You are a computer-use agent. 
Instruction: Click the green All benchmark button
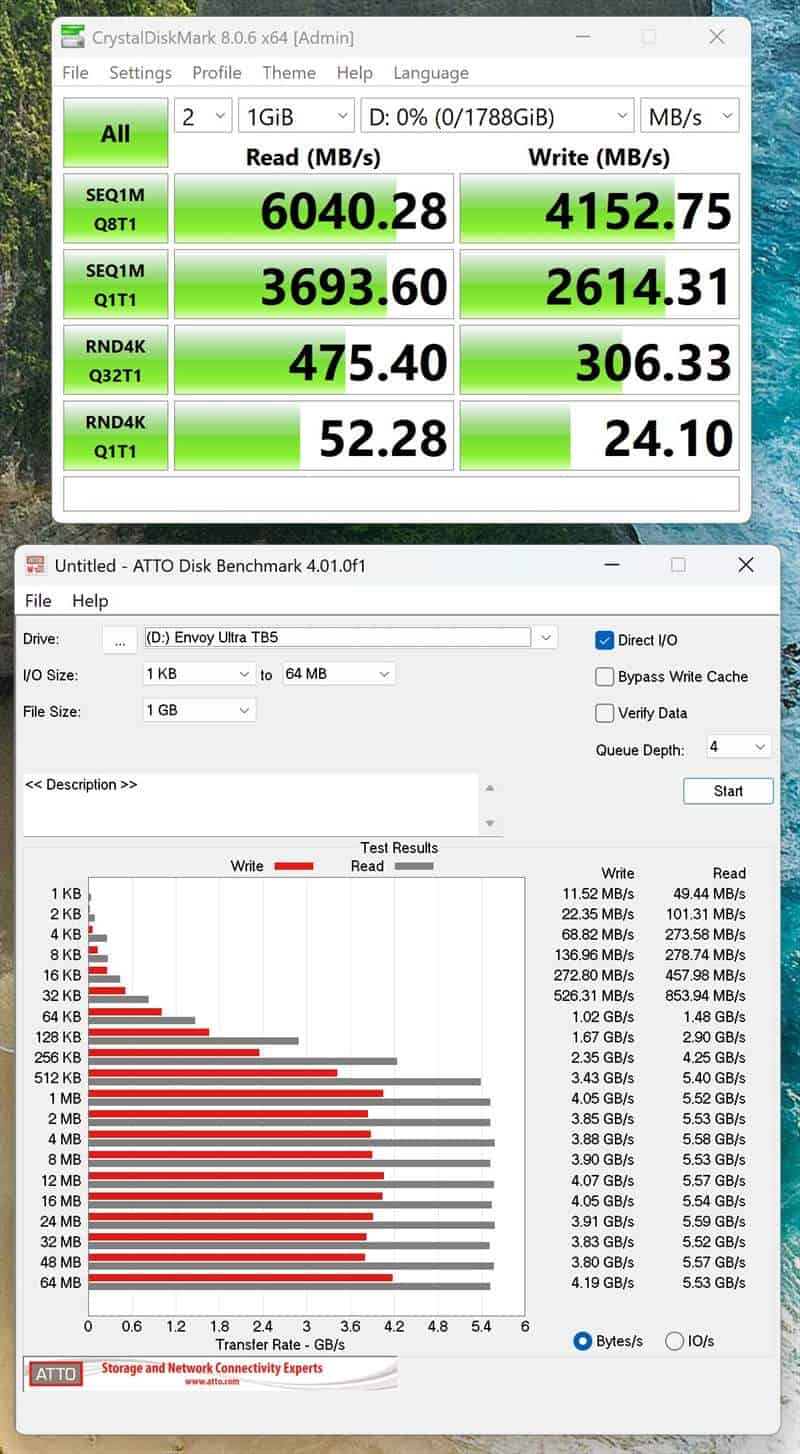click(x=114, y=133)
